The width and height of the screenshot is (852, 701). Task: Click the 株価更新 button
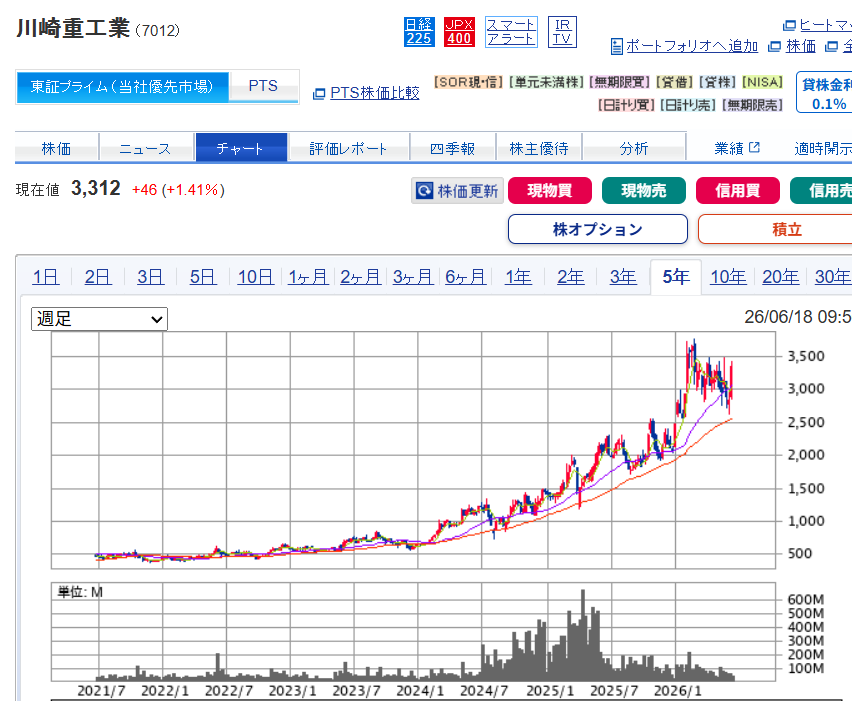tap(458, 191)
